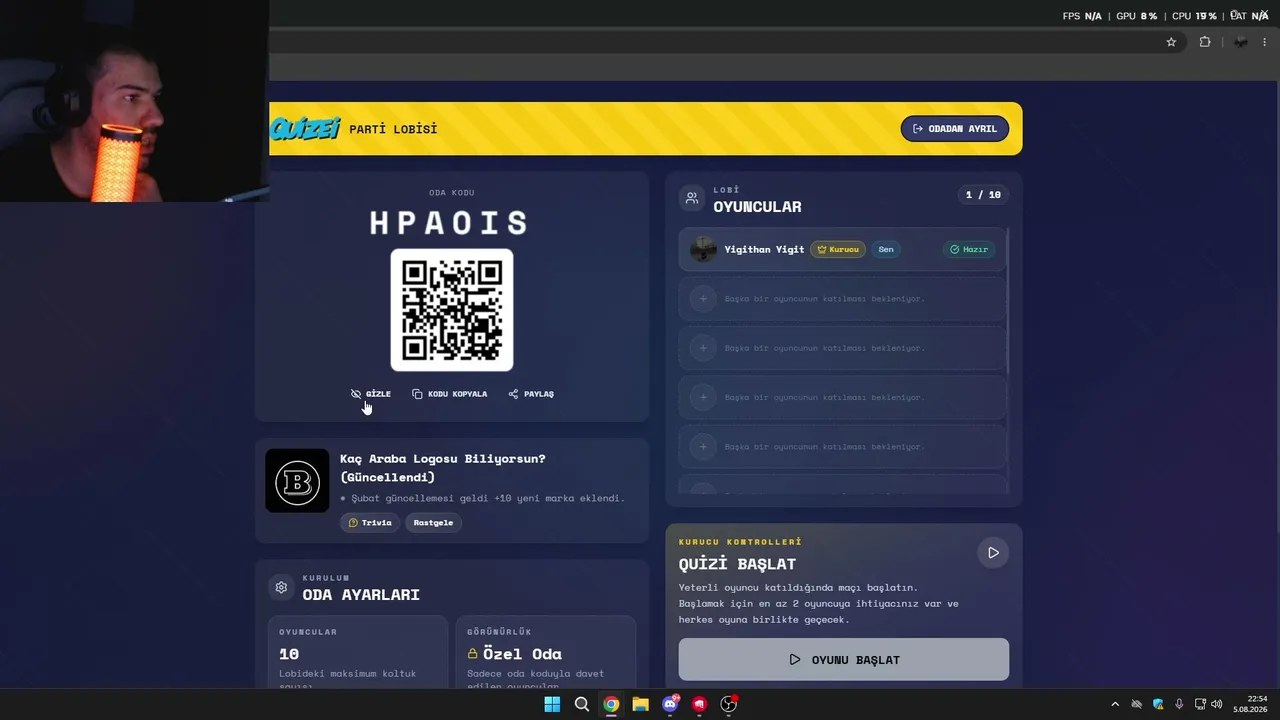Click the Quizei logo in the yellow banner

[x=305, y=129]
